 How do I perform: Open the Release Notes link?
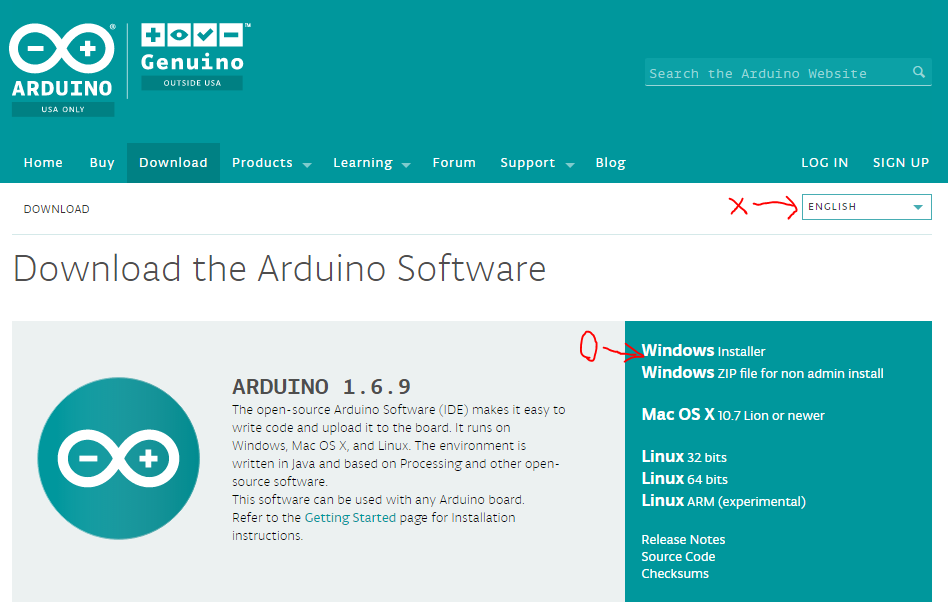pyautogui.click(x=683, y=539)
